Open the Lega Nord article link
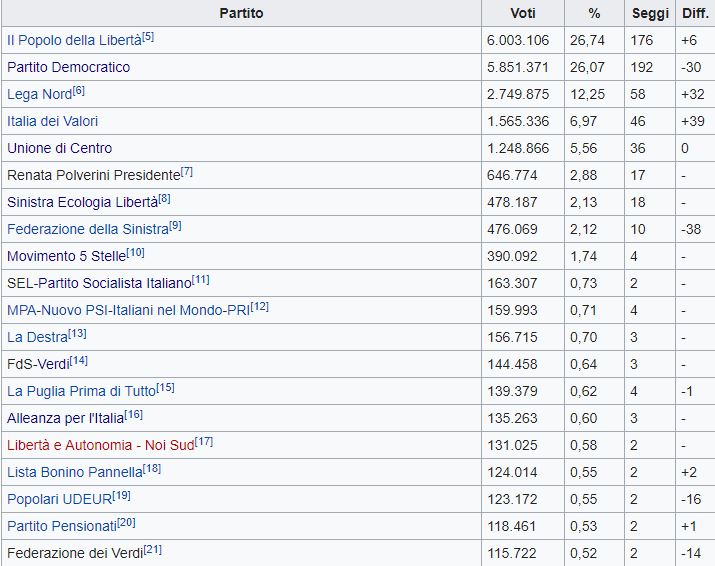Image resolution: width=715 pixels, height=566 pixels. [39, 94]
